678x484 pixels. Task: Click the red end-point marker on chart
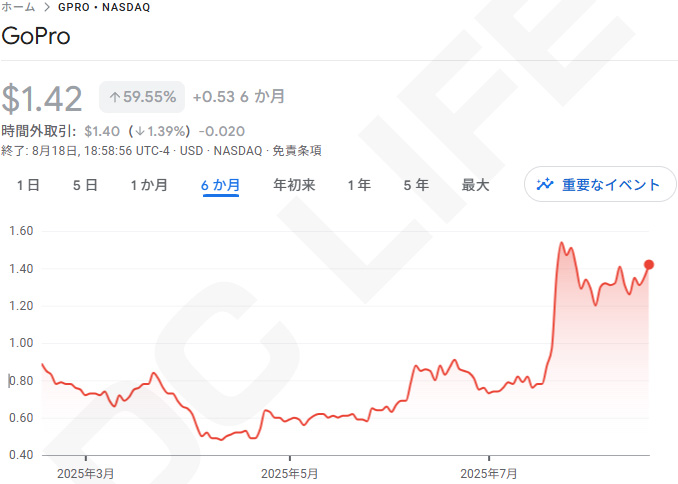[649, 265]
